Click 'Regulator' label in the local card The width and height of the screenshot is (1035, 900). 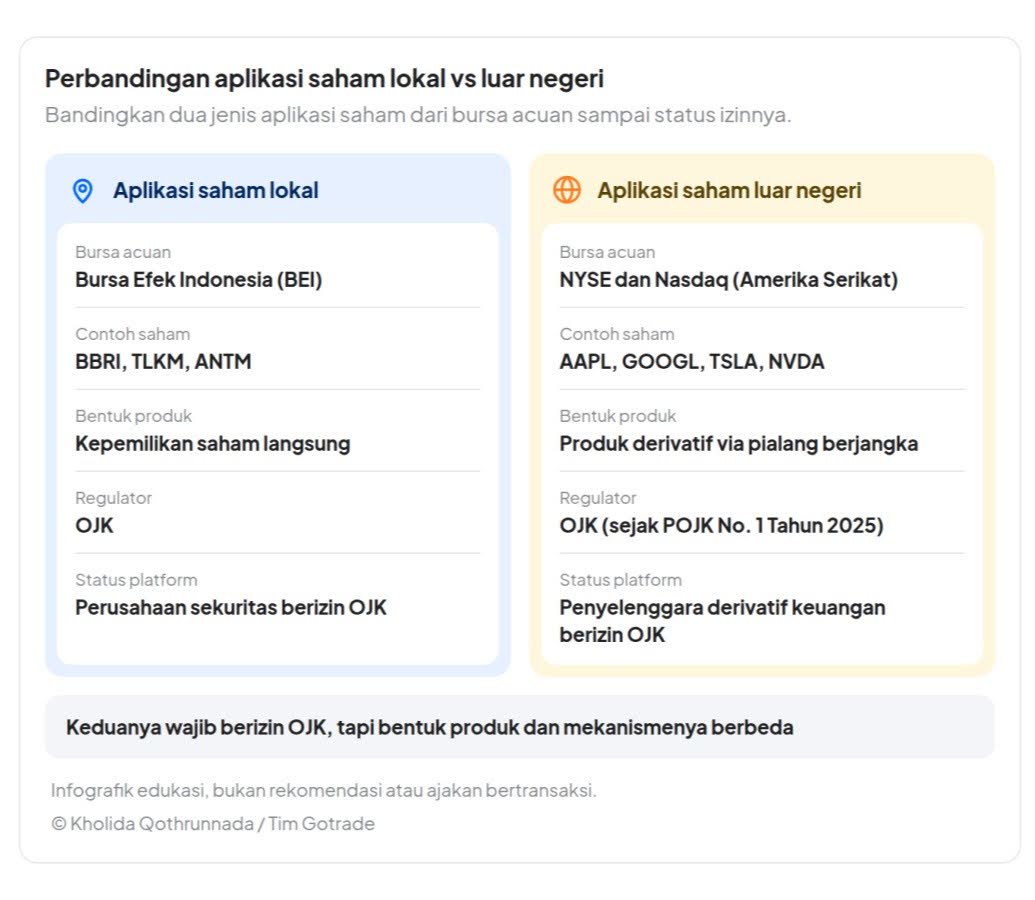pyautogui.click(x=114, y=498)
